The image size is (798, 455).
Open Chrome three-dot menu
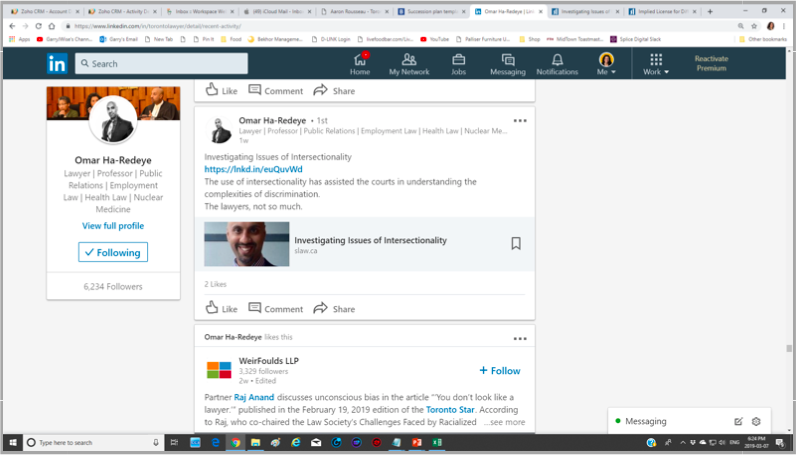[x=785, y=26]
